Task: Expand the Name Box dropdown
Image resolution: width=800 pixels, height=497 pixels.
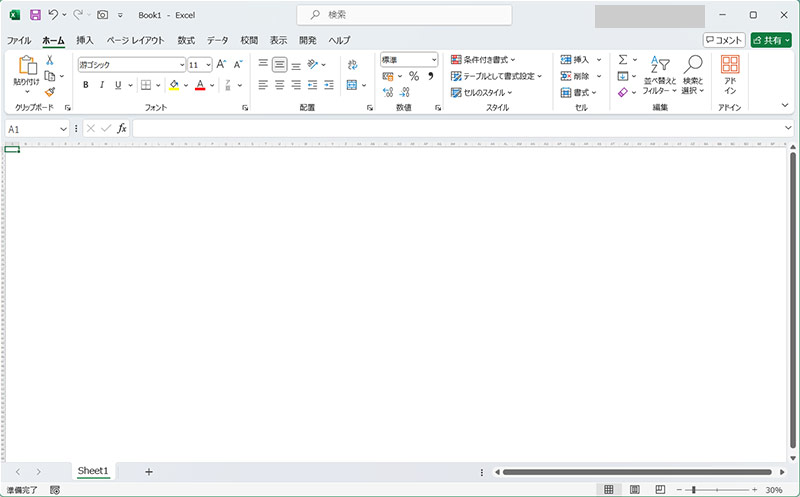Action: coord(63,129)
